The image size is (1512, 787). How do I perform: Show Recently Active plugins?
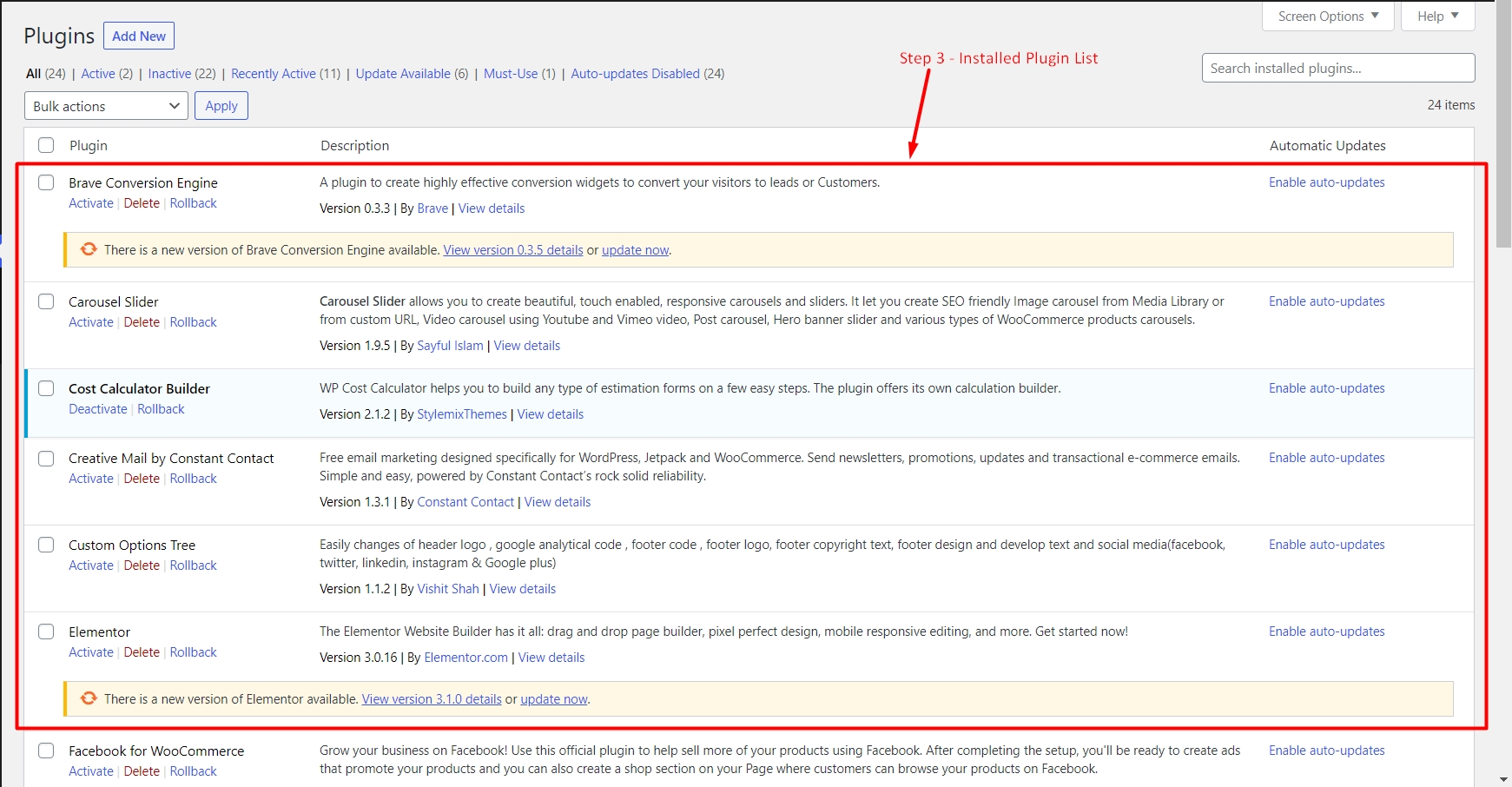(x=286, y=74)
